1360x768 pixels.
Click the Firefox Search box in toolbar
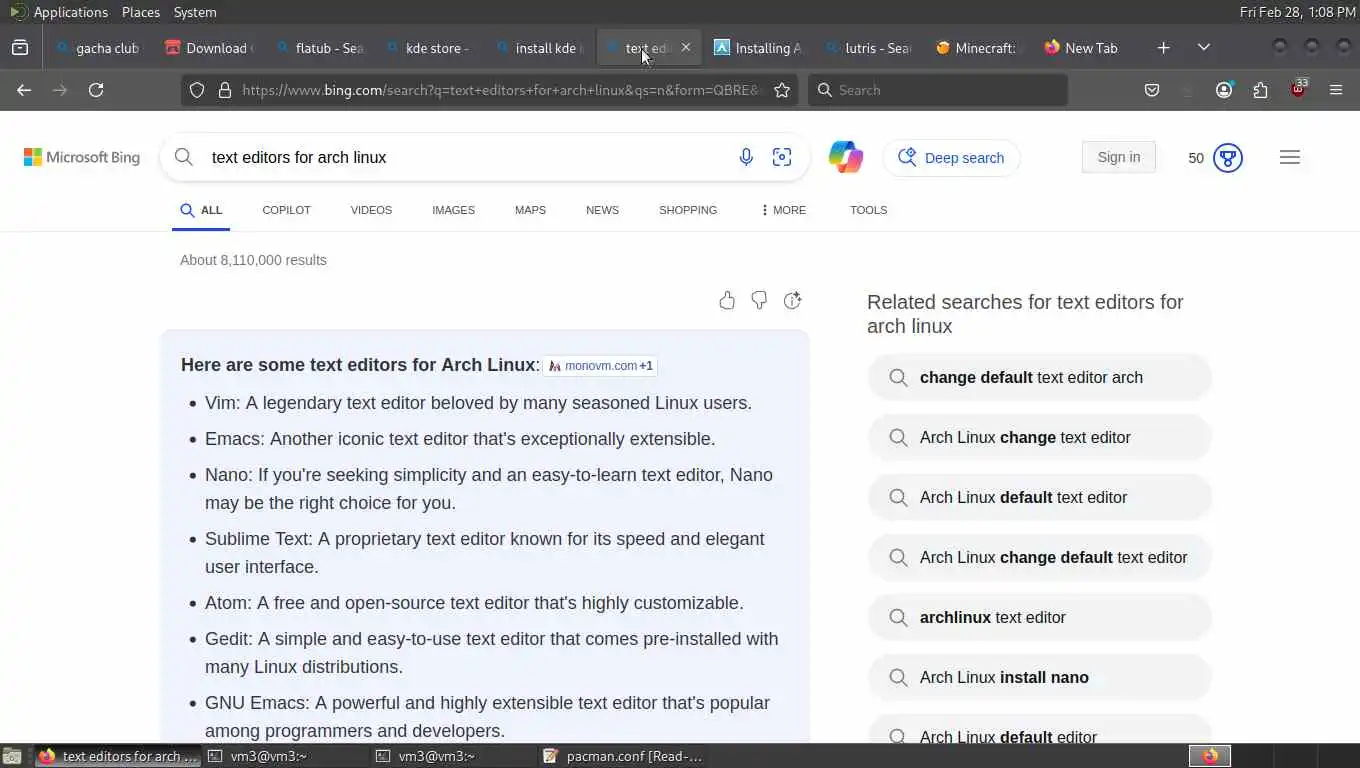pyautogui.click(x=938, y=90)
